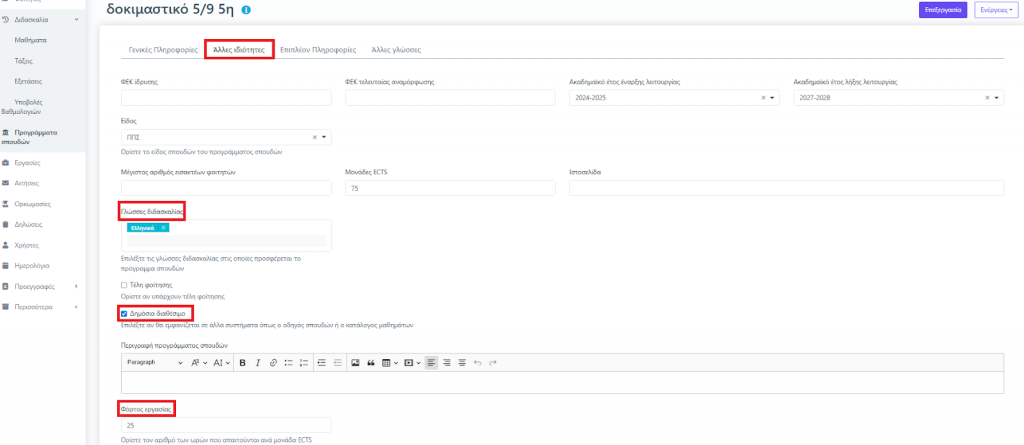Viewport: 1024px width, 445px height.
Task: Insert a block quote in the description
Action: click(x=370, y=362)
